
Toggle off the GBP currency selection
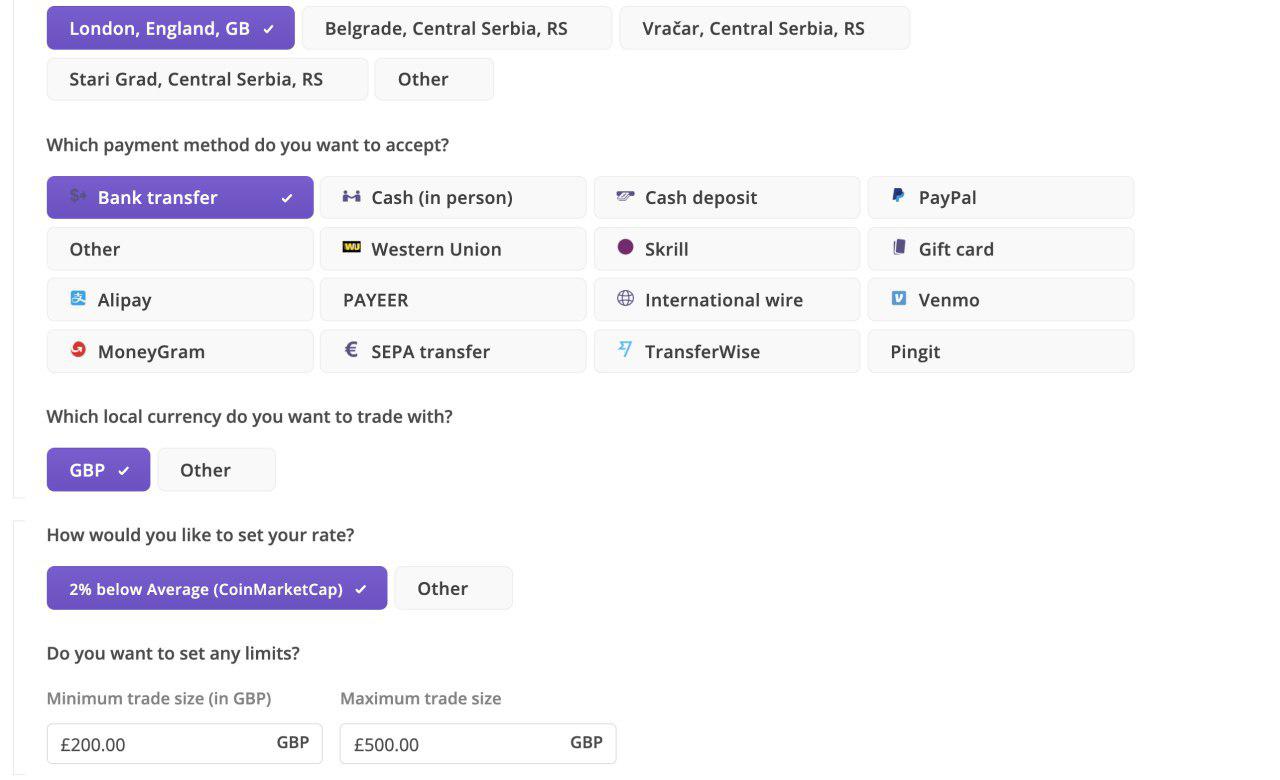(97, 469)
